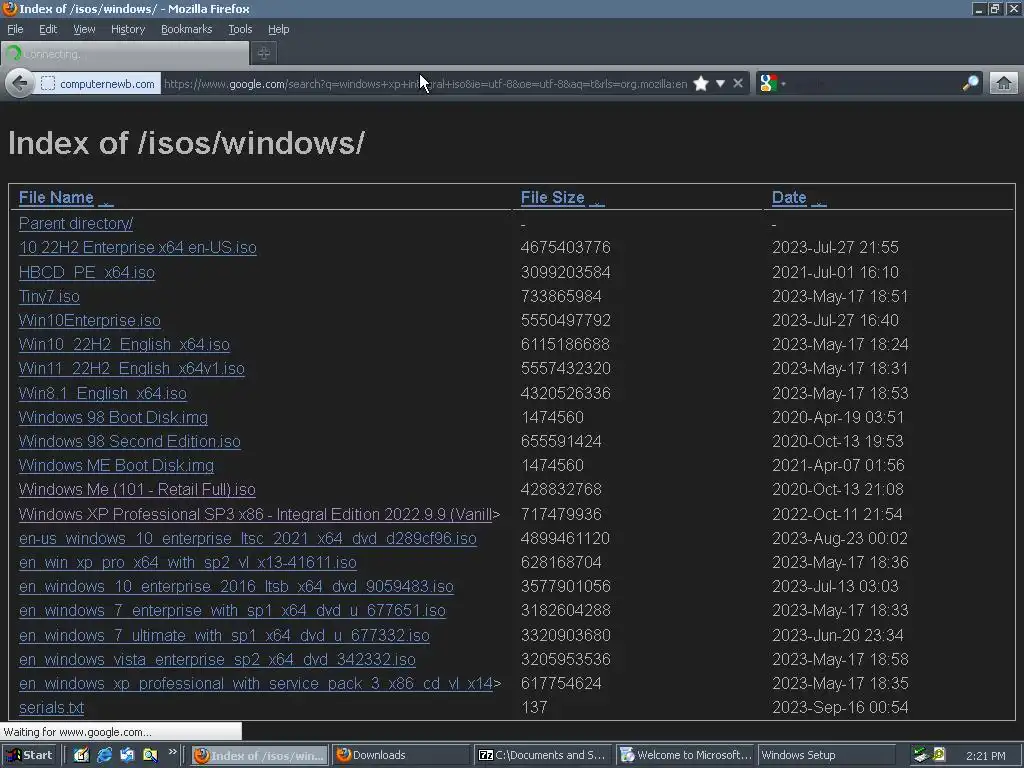This screenshot has width=1024, height=768.
Task: Launch Outlook Express quick launch icon
Action: pyautogui.click(x=127, y=755)
